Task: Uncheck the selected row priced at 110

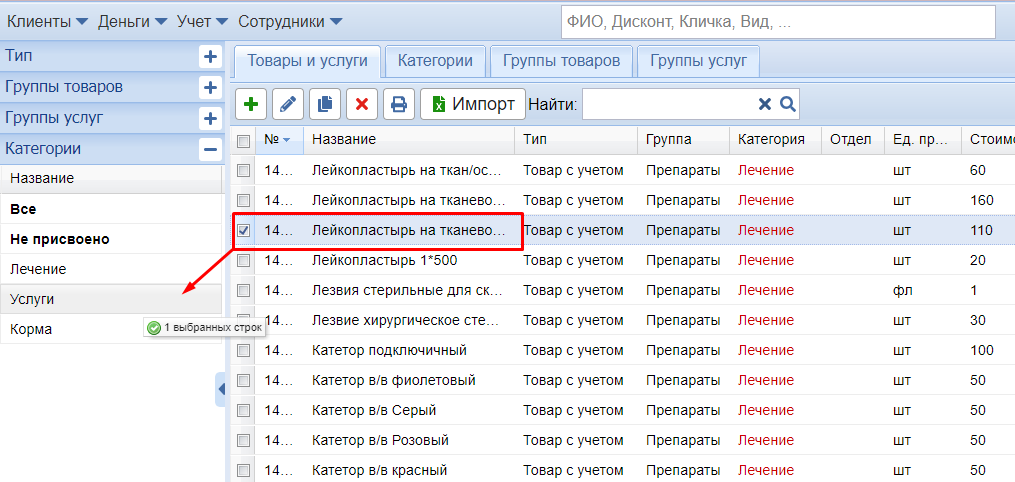Action: click(x=243, y=230)
